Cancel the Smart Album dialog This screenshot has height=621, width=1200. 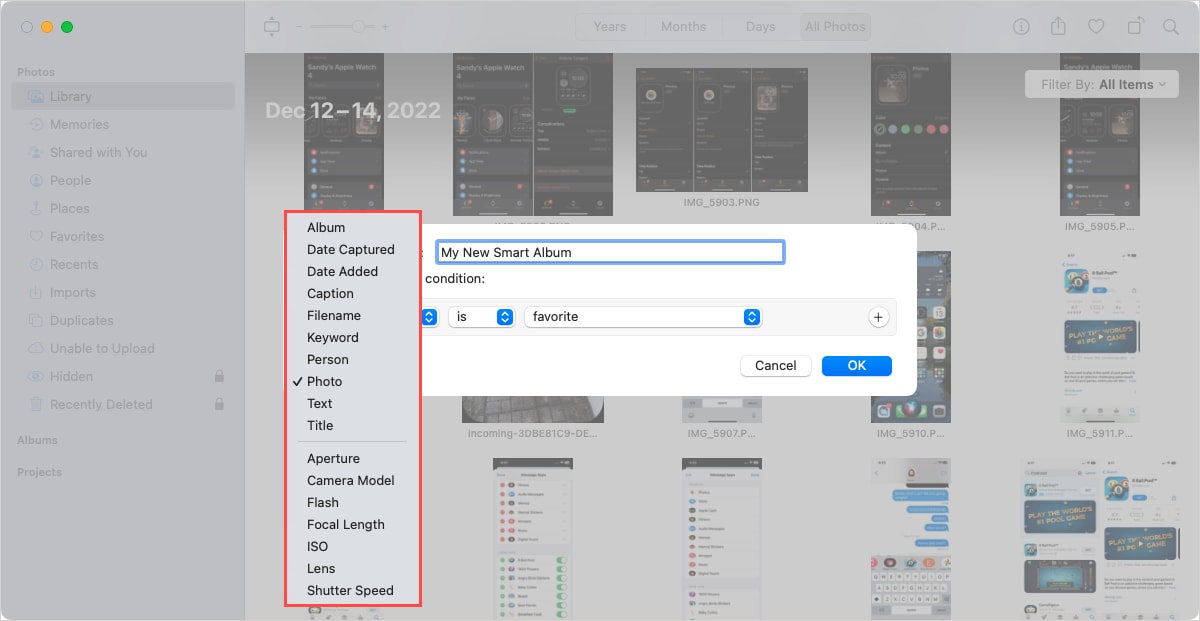pyautogui.click(x=775, y=365)
